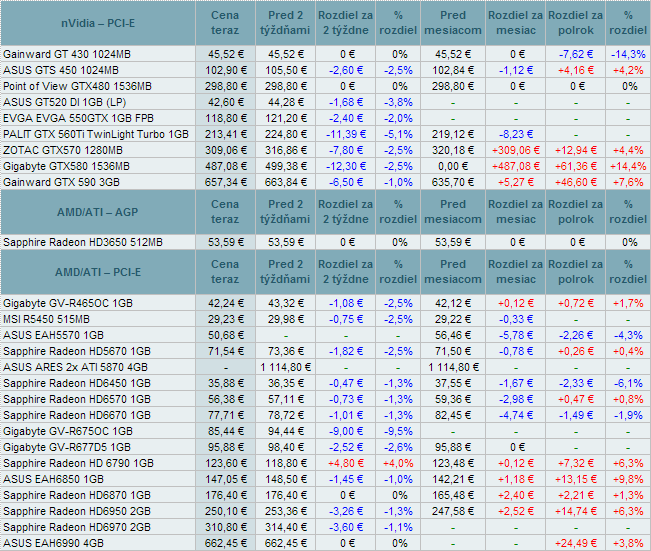Image resolution: width=651 pixels, height=551 pixels.
Task: Click Sapphire Radeon HD3650 512MB name
Action: pyautogui.click(x=83, y=242)
